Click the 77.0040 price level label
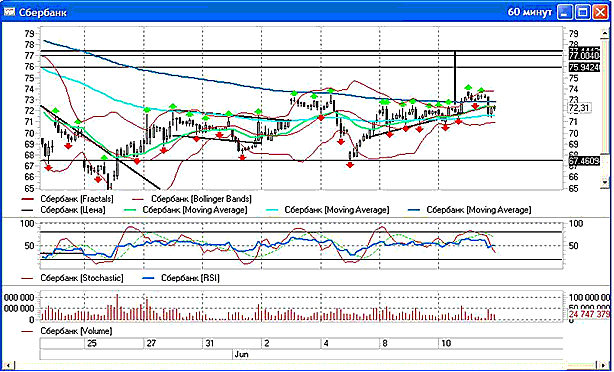This screenshot has height=372, width=614. [x=584, y=56]
